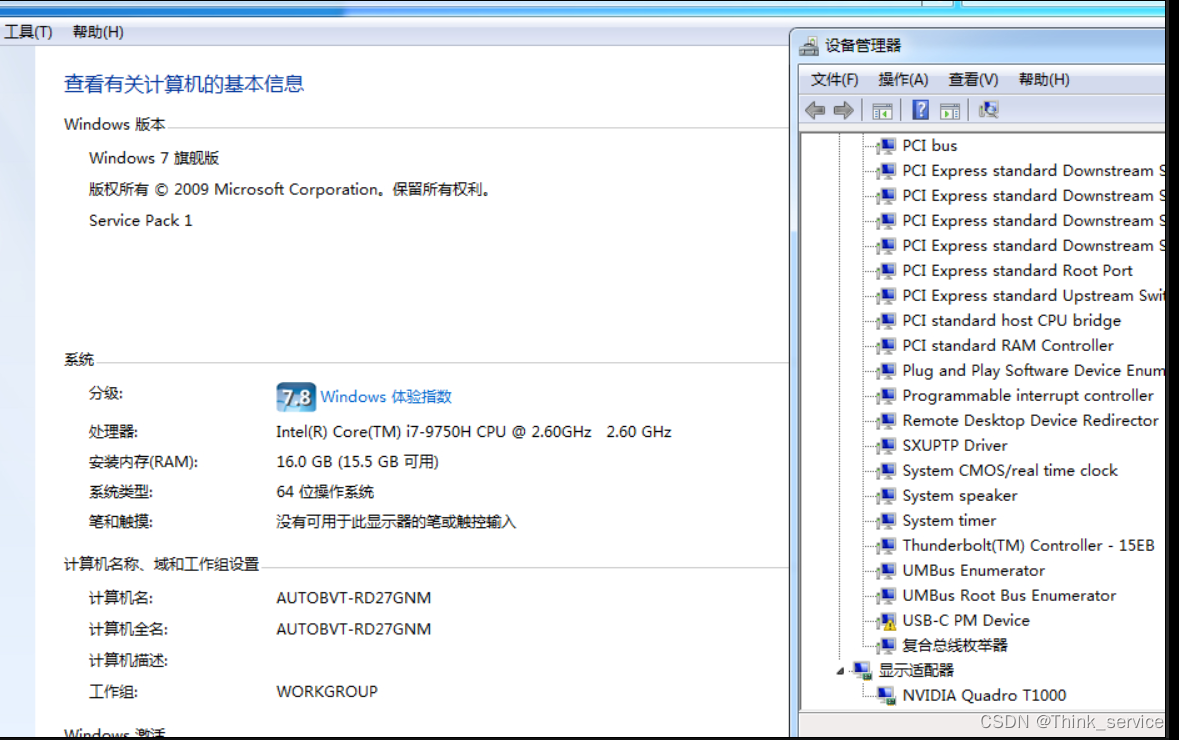
Task: Click the PCI Express standard Root Port icon
Action: tap(887, 271)
